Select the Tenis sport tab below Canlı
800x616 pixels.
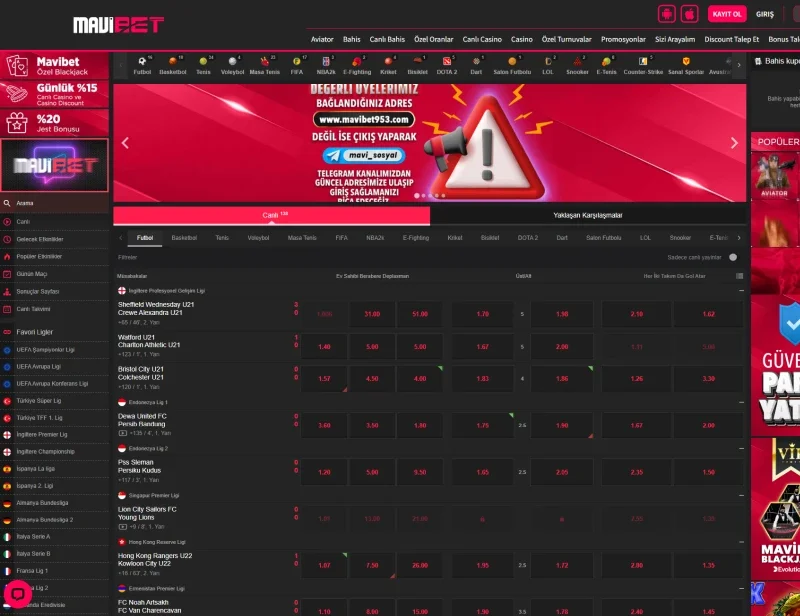click(222, 238)
